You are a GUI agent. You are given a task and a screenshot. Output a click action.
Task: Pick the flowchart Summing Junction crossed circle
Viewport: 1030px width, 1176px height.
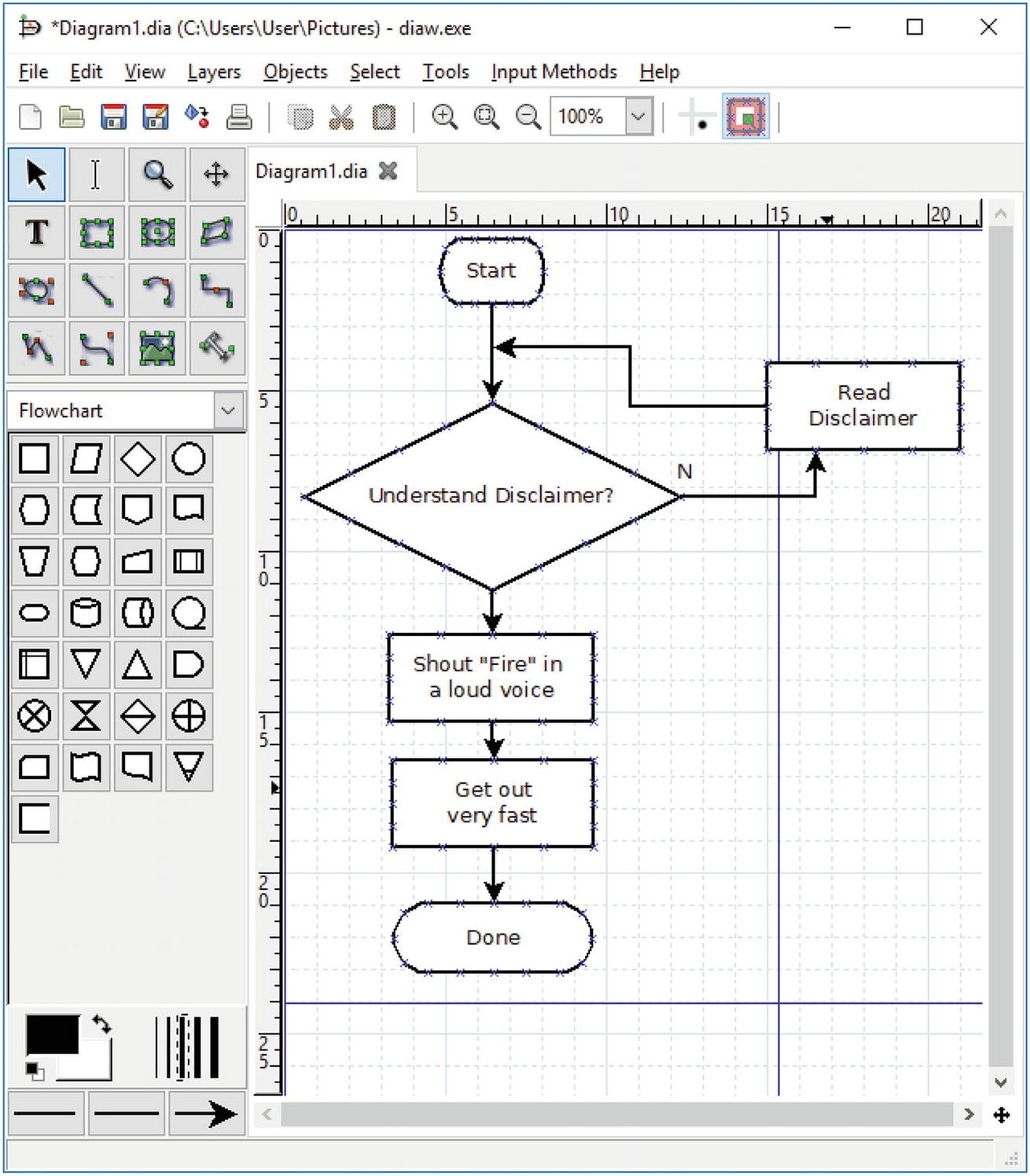(34, 715)
